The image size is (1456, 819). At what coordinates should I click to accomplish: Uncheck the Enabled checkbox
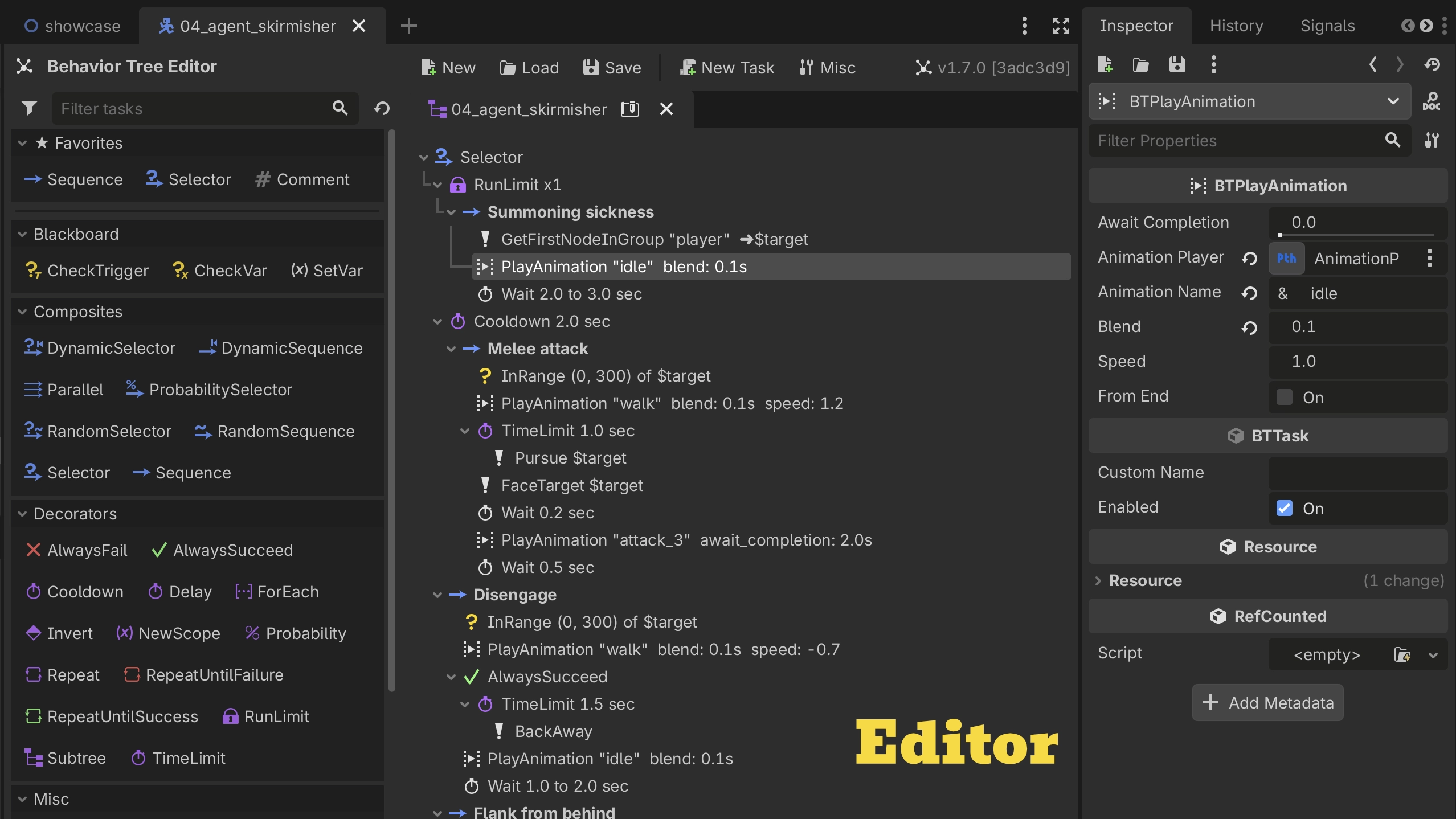tap(1284, 508)
